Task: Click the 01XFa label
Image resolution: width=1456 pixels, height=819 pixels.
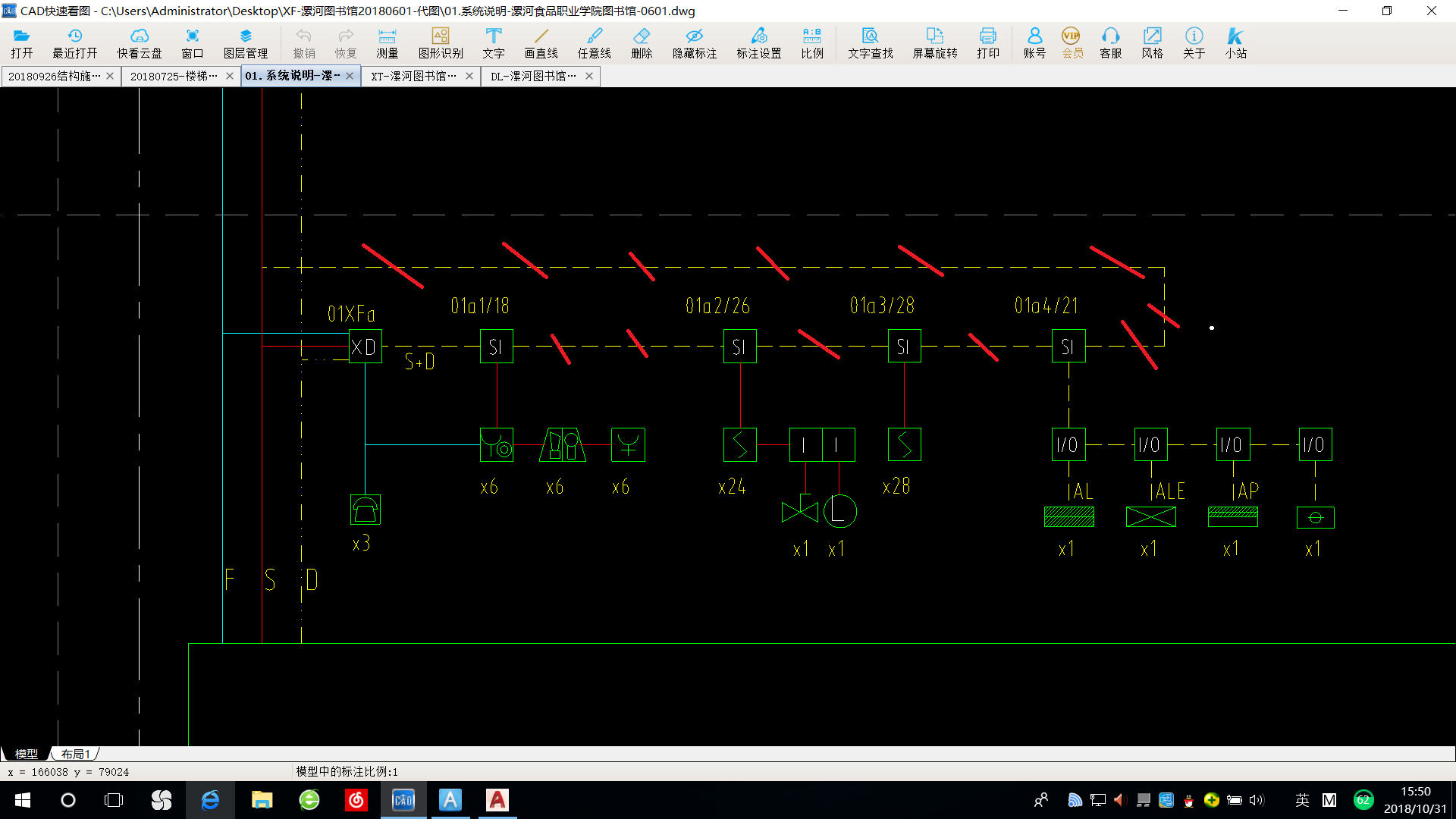Action: pyautogui.click(x=351, y=313)
